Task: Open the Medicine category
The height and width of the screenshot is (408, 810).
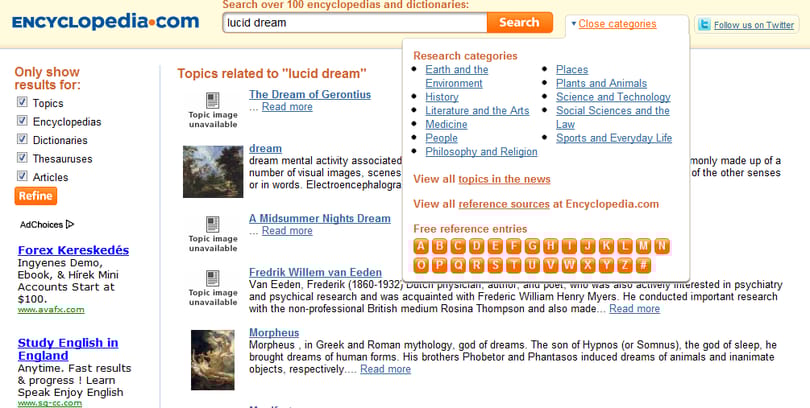Action: pyautogui.click(x=446, y=124)
